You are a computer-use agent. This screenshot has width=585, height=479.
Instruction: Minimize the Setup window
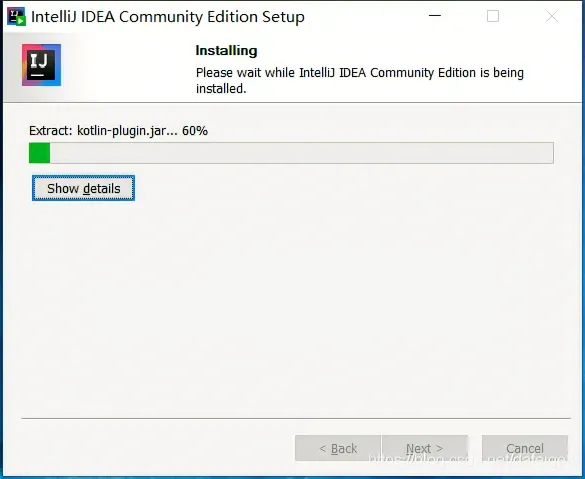tap(435, 16)
